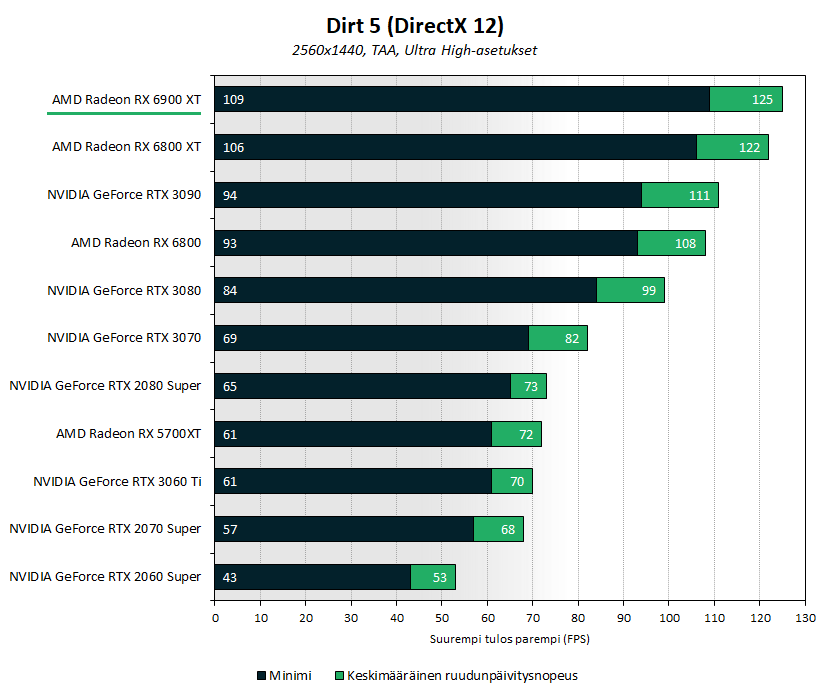Select the x-axis tick label "80"

[578, 618]
